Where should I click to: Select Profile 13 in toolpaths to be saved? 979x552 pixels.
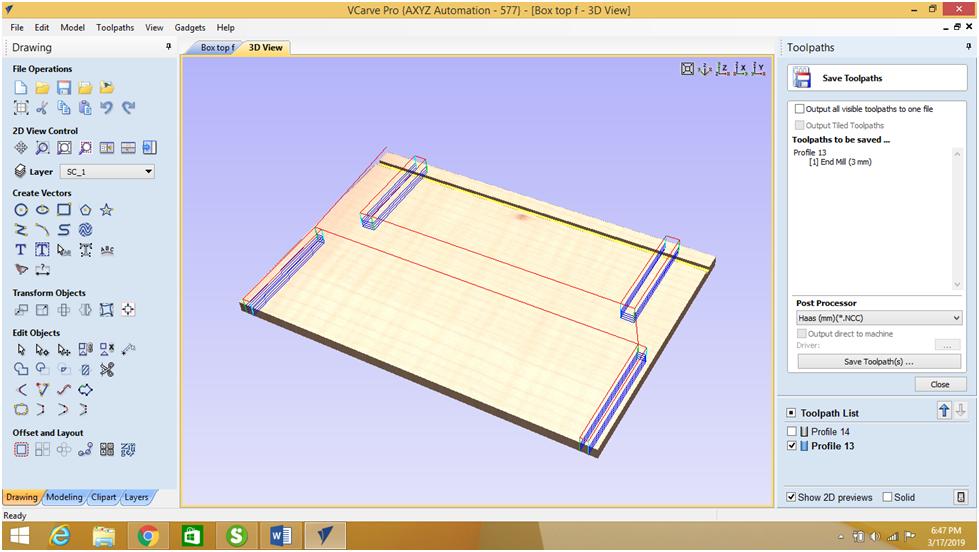809,152
